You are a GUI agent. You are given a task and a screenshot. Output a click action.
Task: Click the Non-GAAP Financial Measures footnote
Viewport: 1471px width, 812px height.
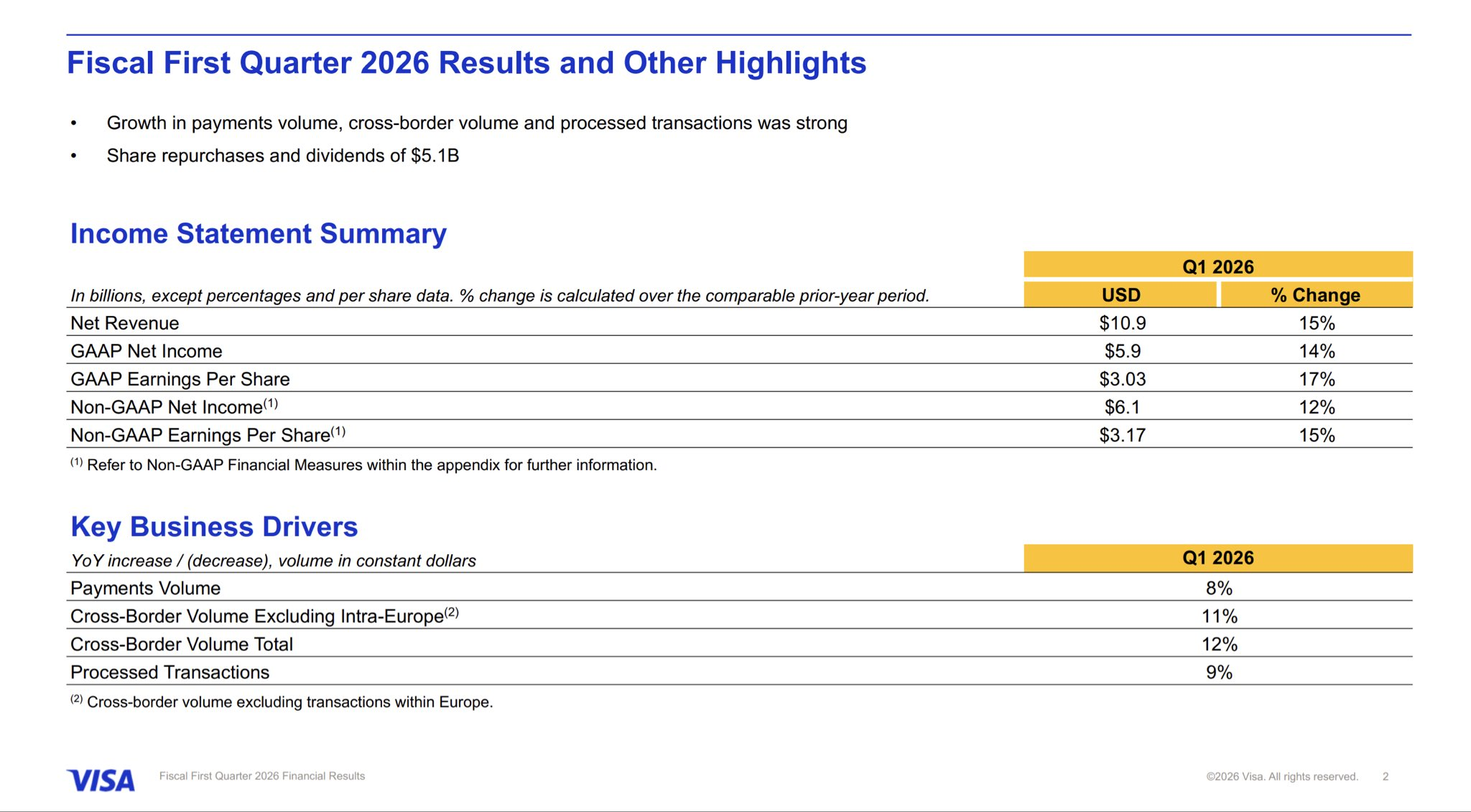[x=371, y=465]
